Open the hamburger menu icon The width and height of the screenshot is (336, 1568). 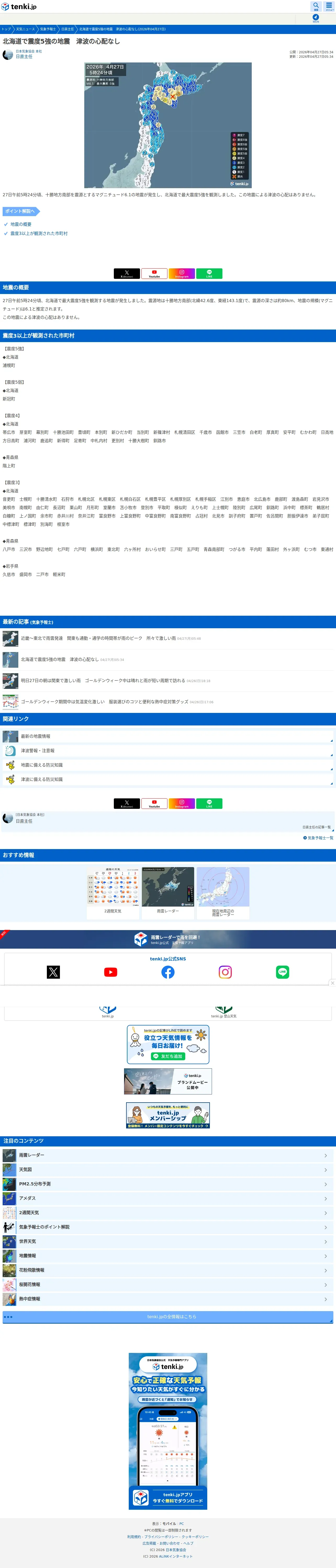329,6
